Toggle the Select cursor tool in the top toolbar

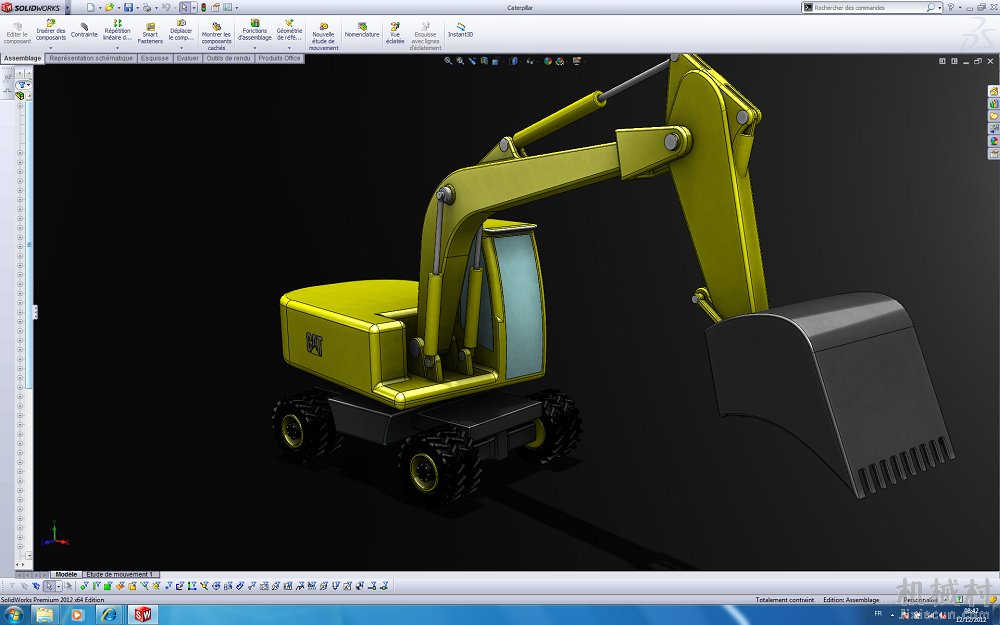point(184,8)
